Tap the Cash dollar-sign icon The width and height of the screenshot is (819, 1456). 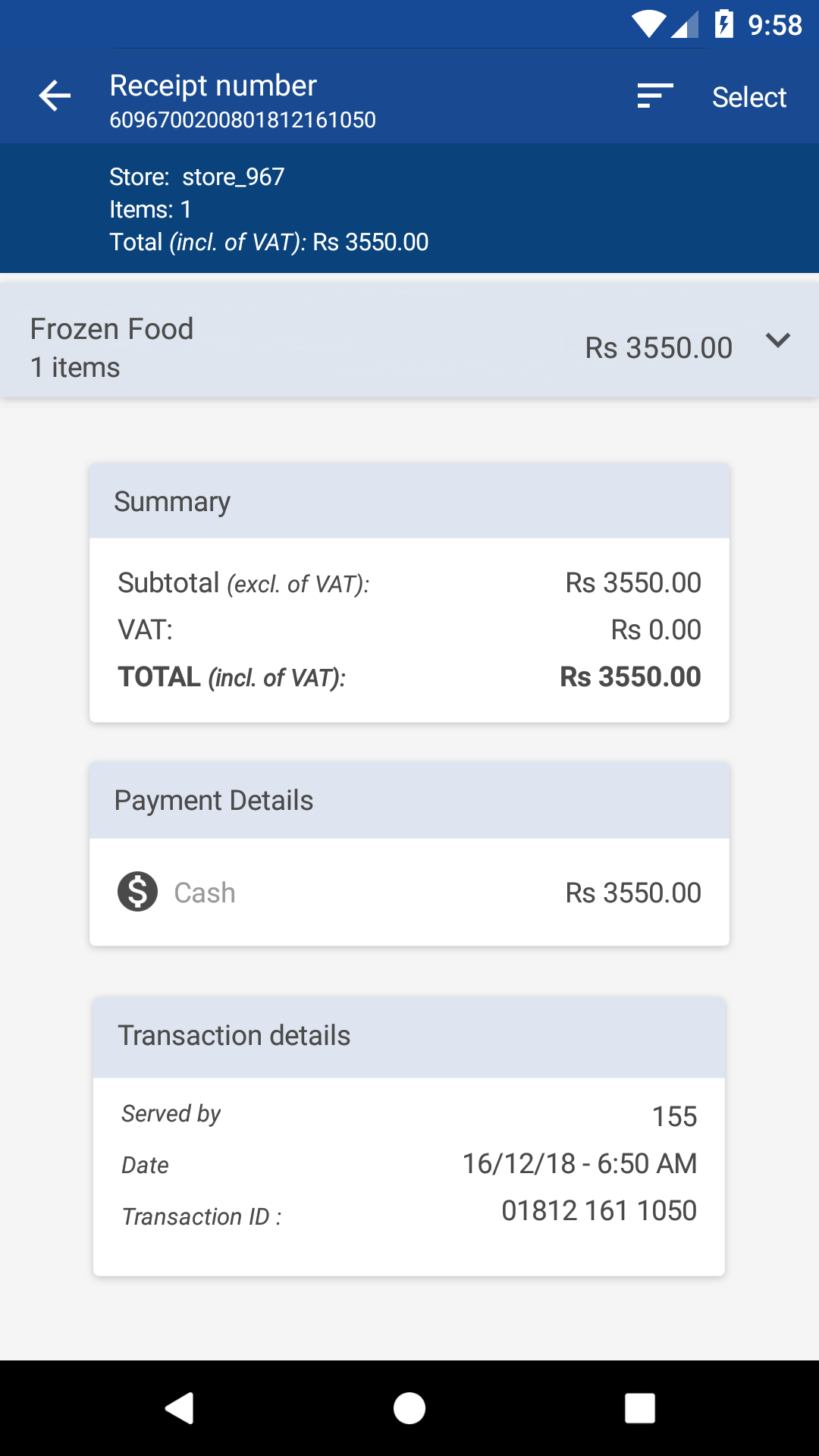click(137, 892)
